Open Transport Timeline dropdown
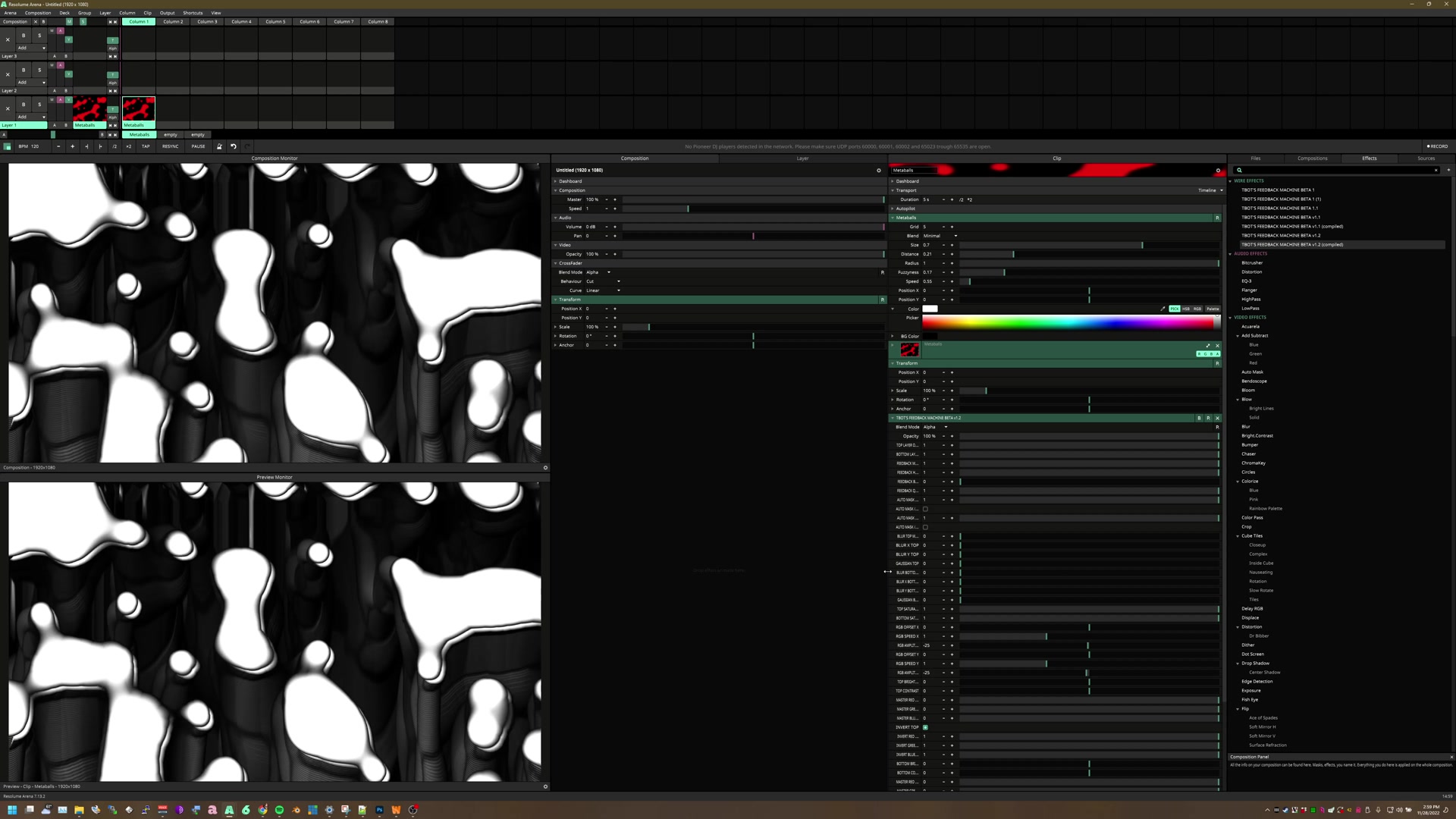1456x819 pixels. [1210, 190]
